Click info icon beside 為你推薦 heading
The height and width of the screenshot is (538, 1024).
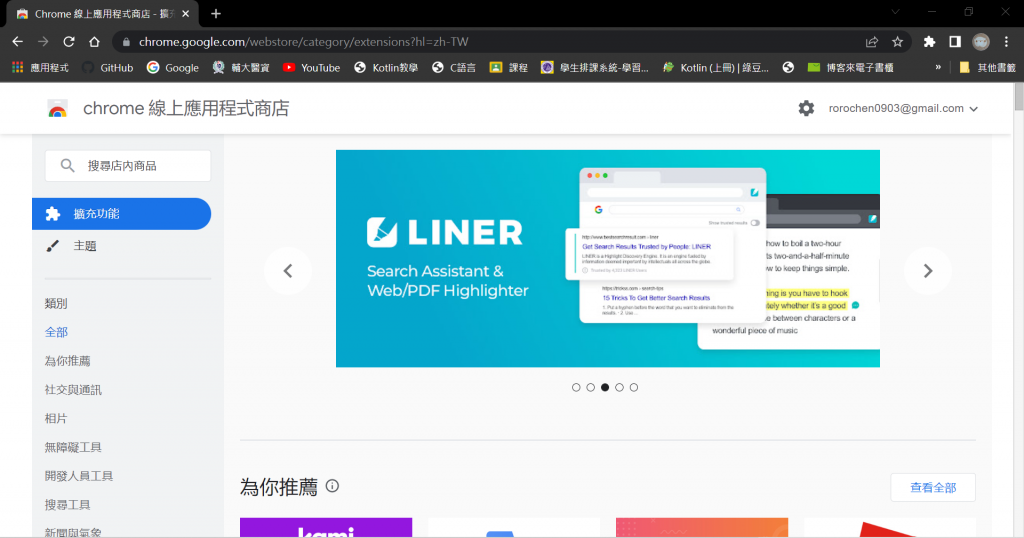tap(332, 486)
